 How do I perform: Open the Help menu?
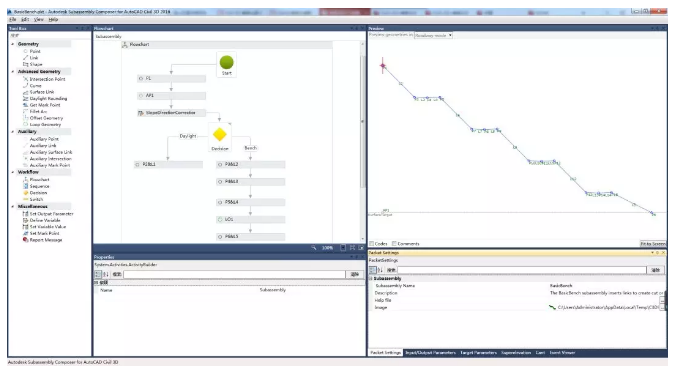(53, 19)
